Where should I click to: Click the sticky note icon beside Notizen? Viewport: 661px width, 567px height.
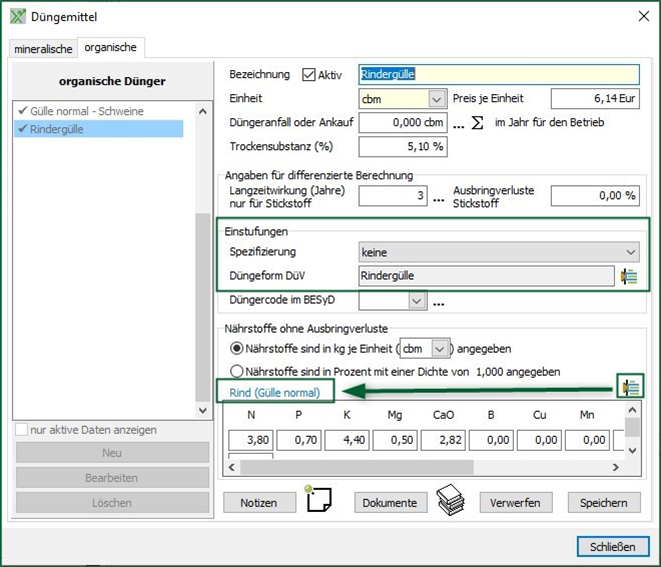click(x=317, y=500)
